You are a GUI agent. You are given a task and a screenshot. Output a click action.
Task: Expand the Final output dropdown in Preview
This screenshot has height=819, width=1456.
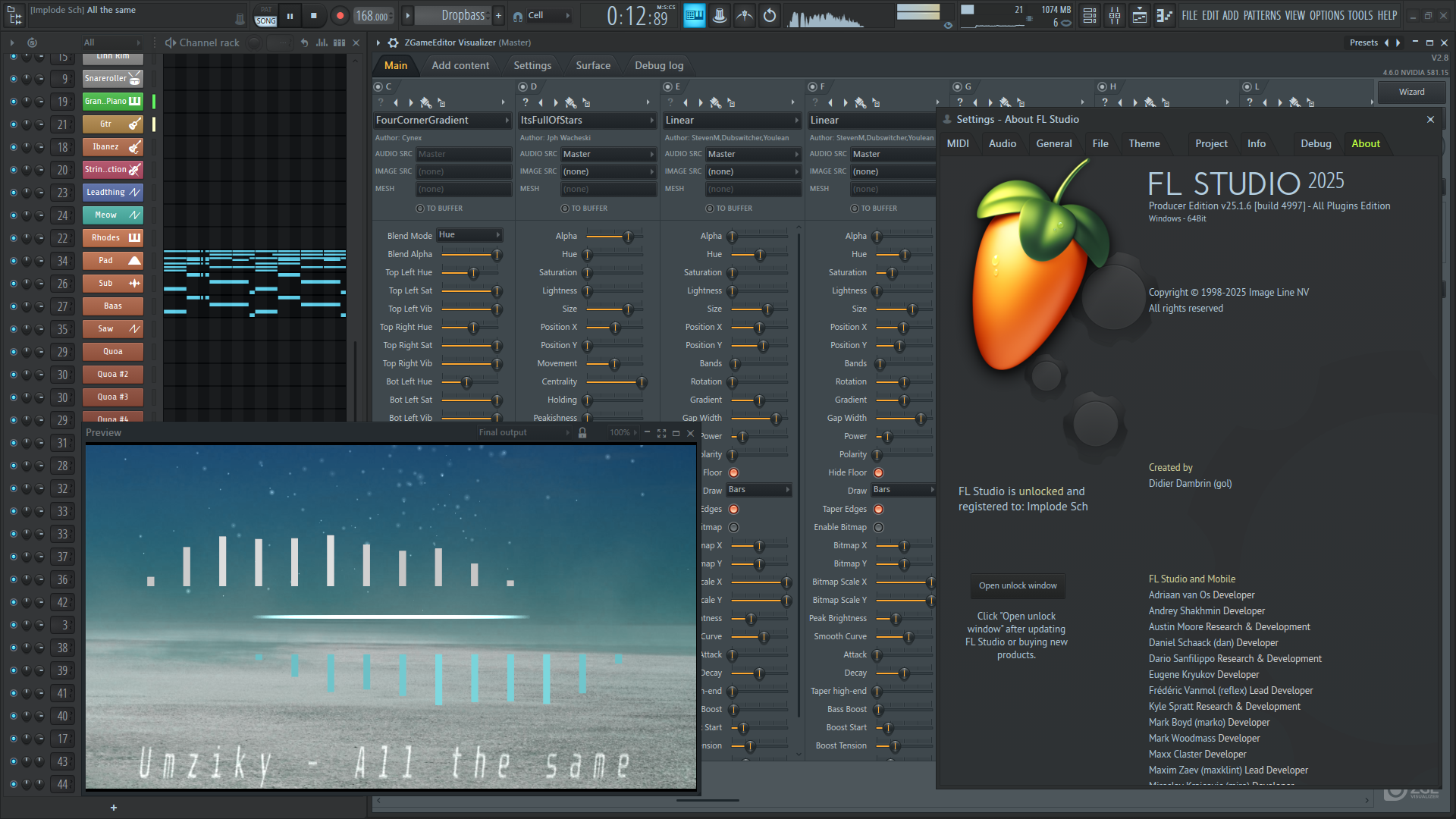point(523,432)
